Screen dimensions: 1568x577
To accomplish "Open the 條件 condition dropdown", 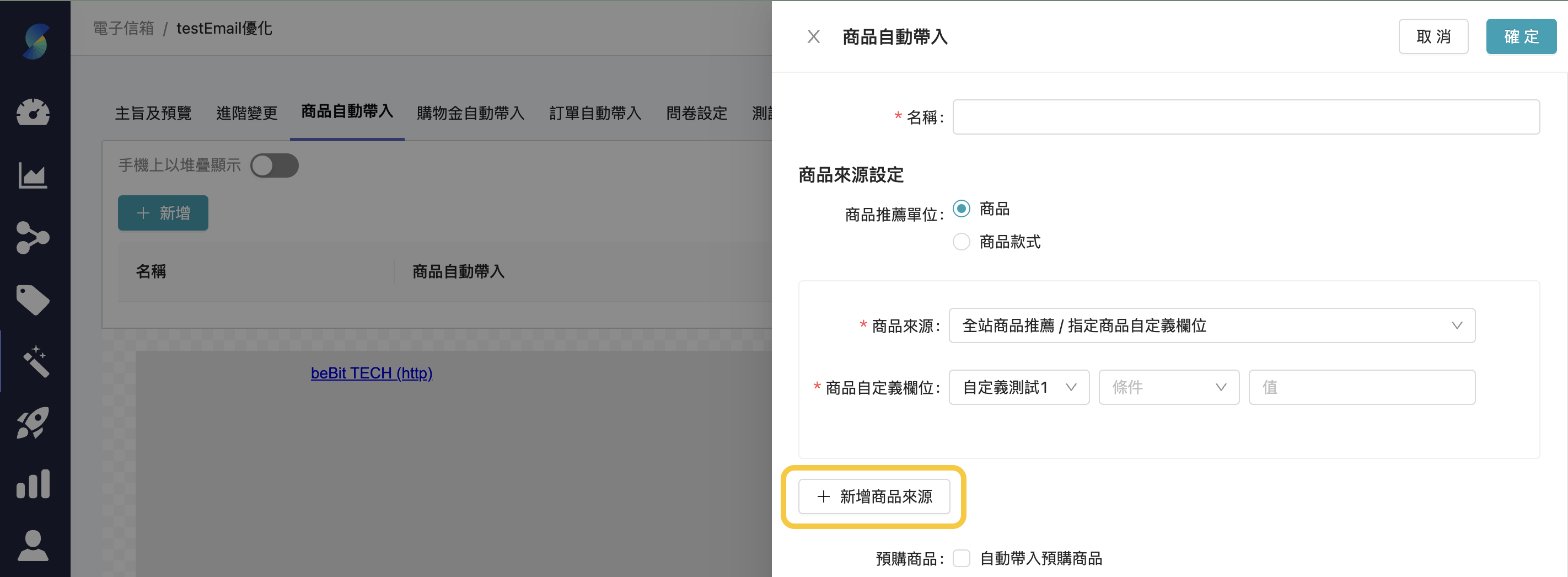I will [x=1169, y=387].
